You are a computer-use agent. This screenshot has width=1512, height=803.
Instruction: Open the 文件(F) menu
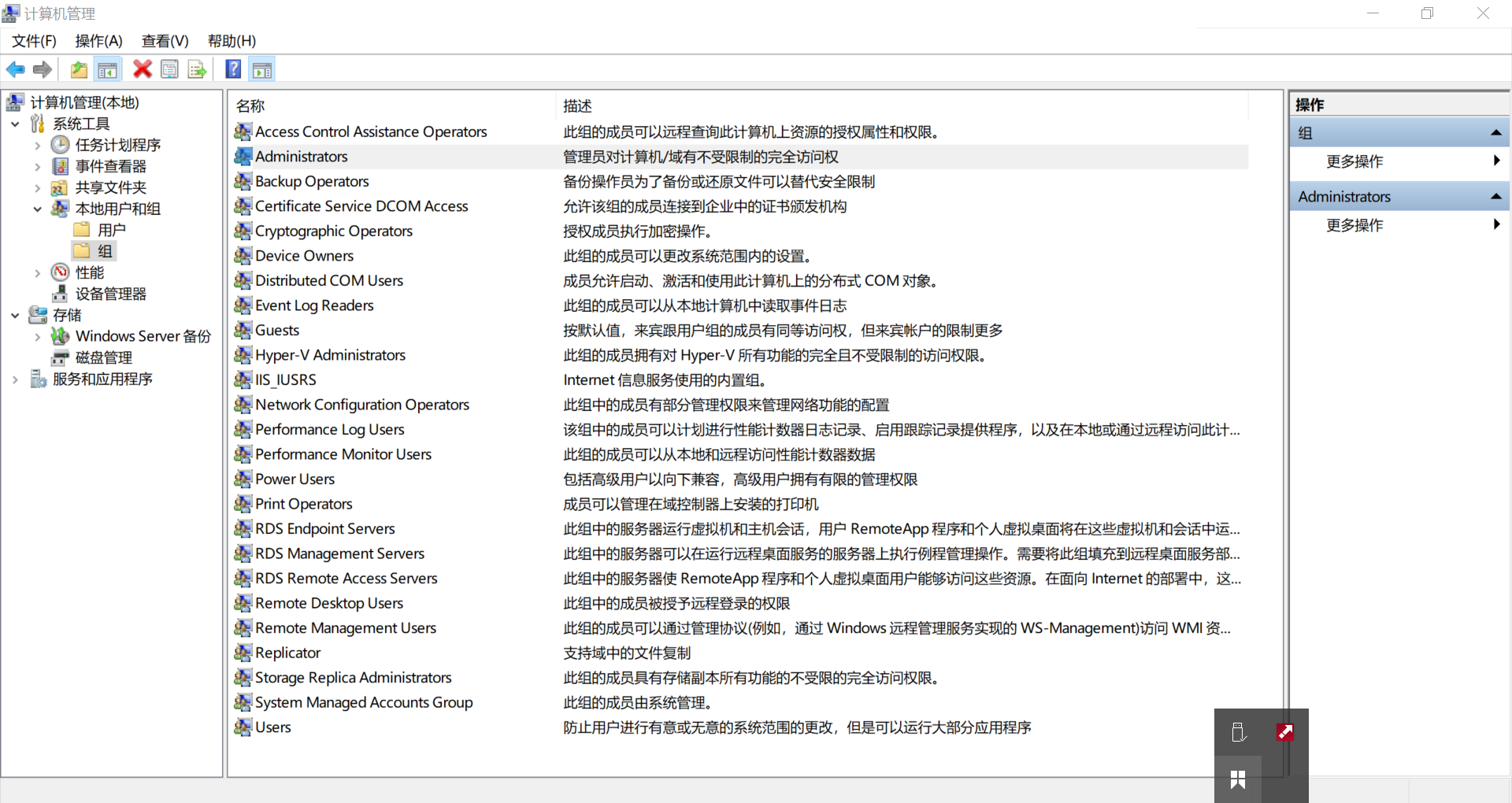34,41
